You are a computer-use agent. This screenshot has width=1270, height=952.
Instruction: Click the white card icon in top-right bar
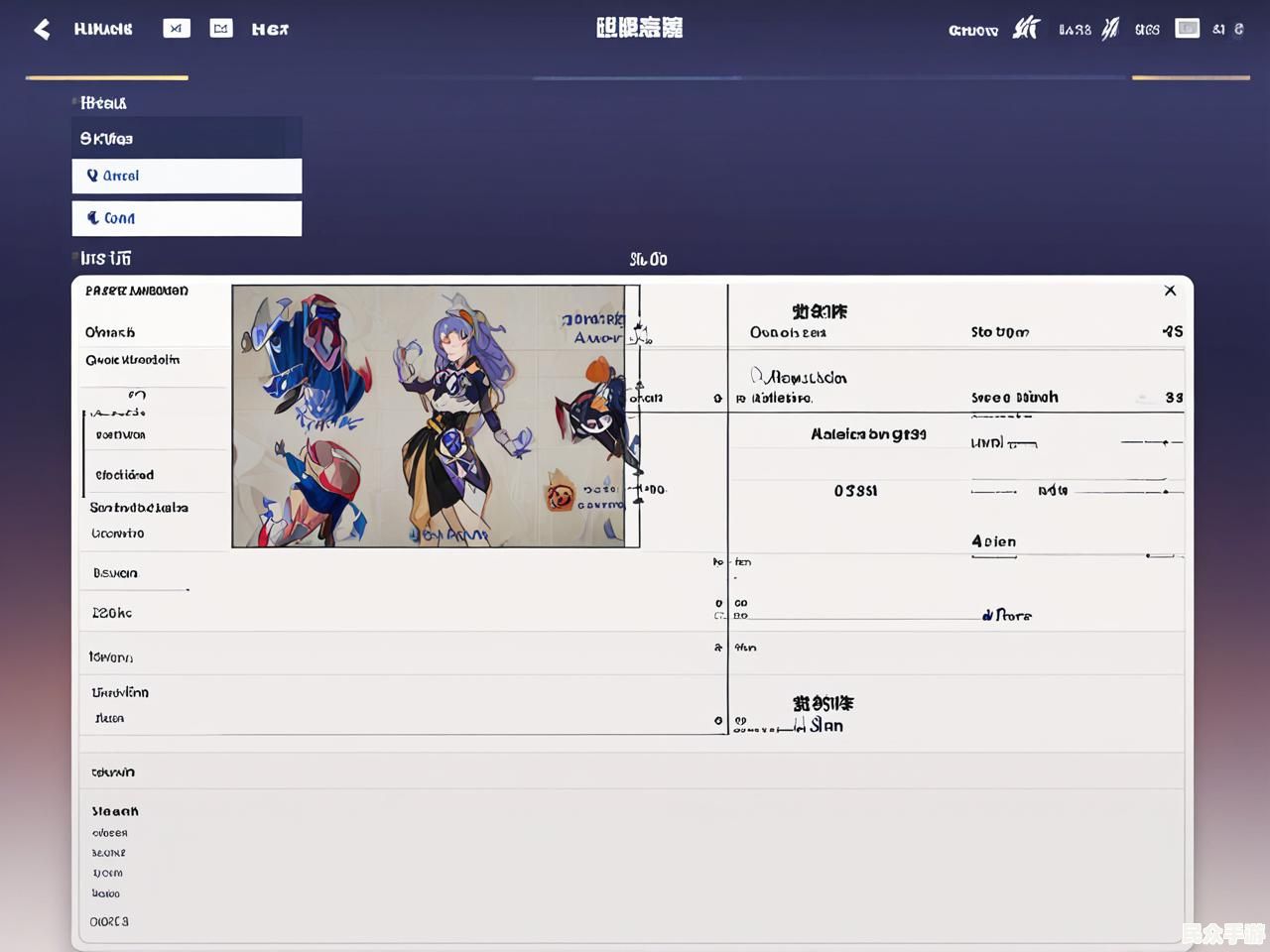click(1187, 29)
